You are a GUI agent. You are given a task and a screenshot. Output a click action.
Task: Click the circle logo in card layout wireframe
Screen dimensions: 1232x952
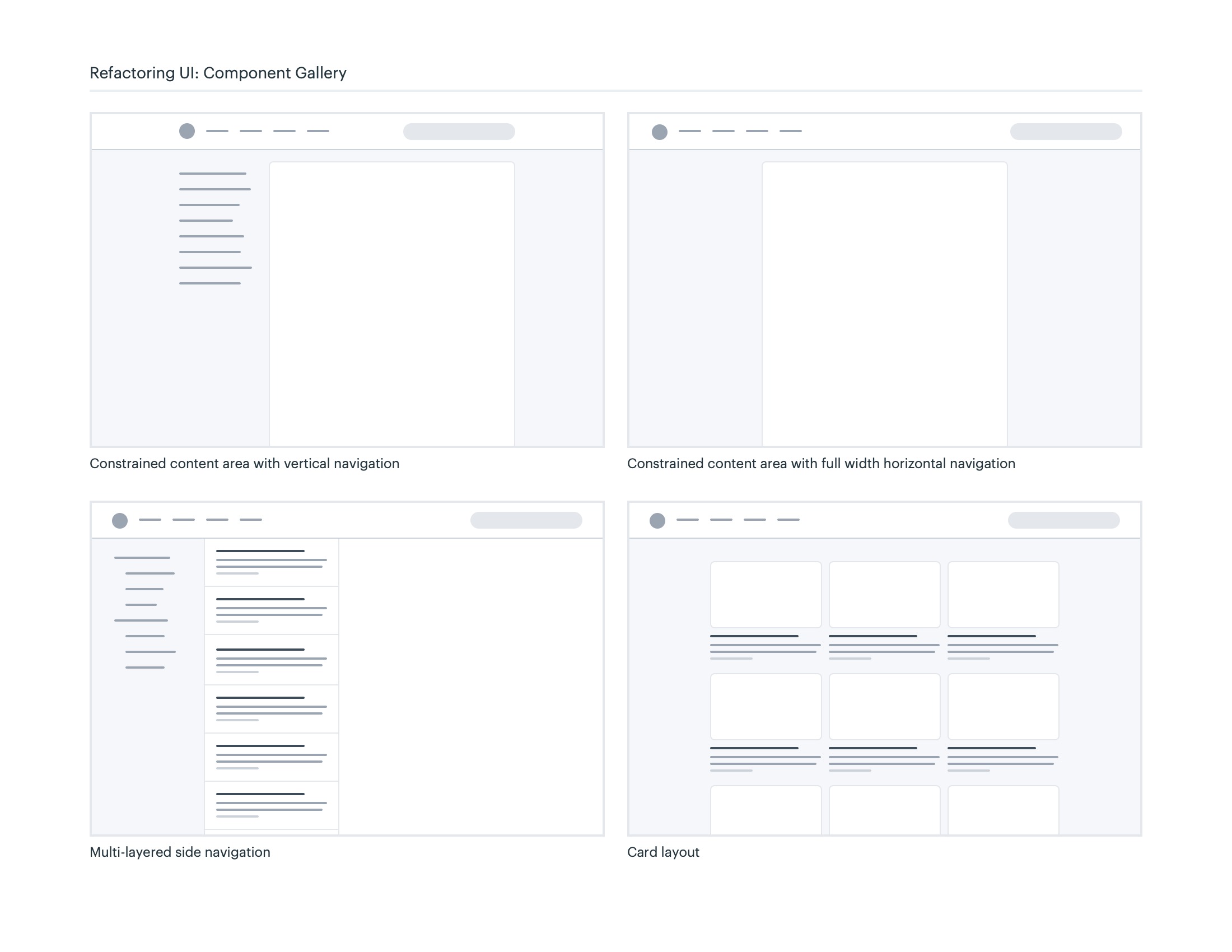coord(657,521)
